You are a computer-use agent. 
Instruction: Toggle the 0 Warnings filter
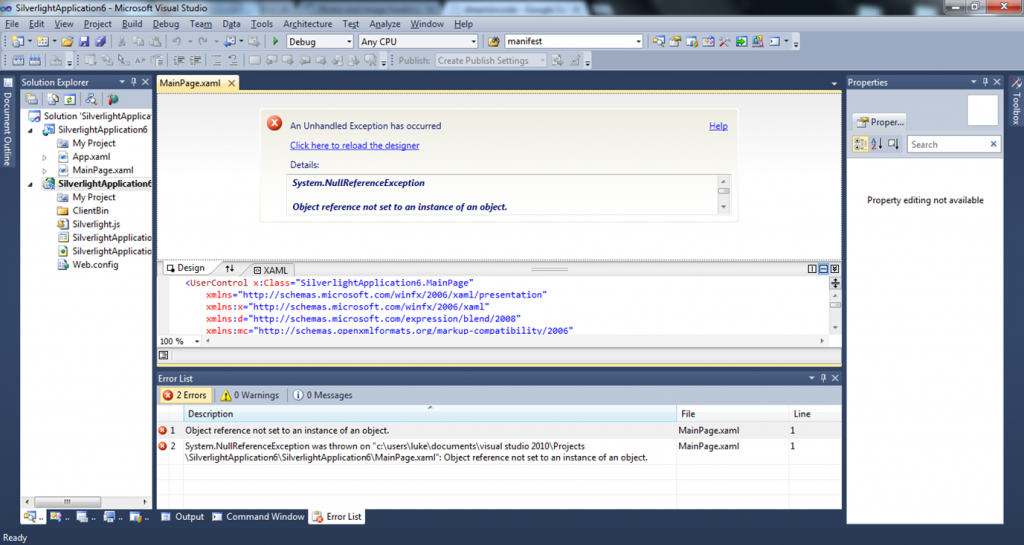coord(249,395)
